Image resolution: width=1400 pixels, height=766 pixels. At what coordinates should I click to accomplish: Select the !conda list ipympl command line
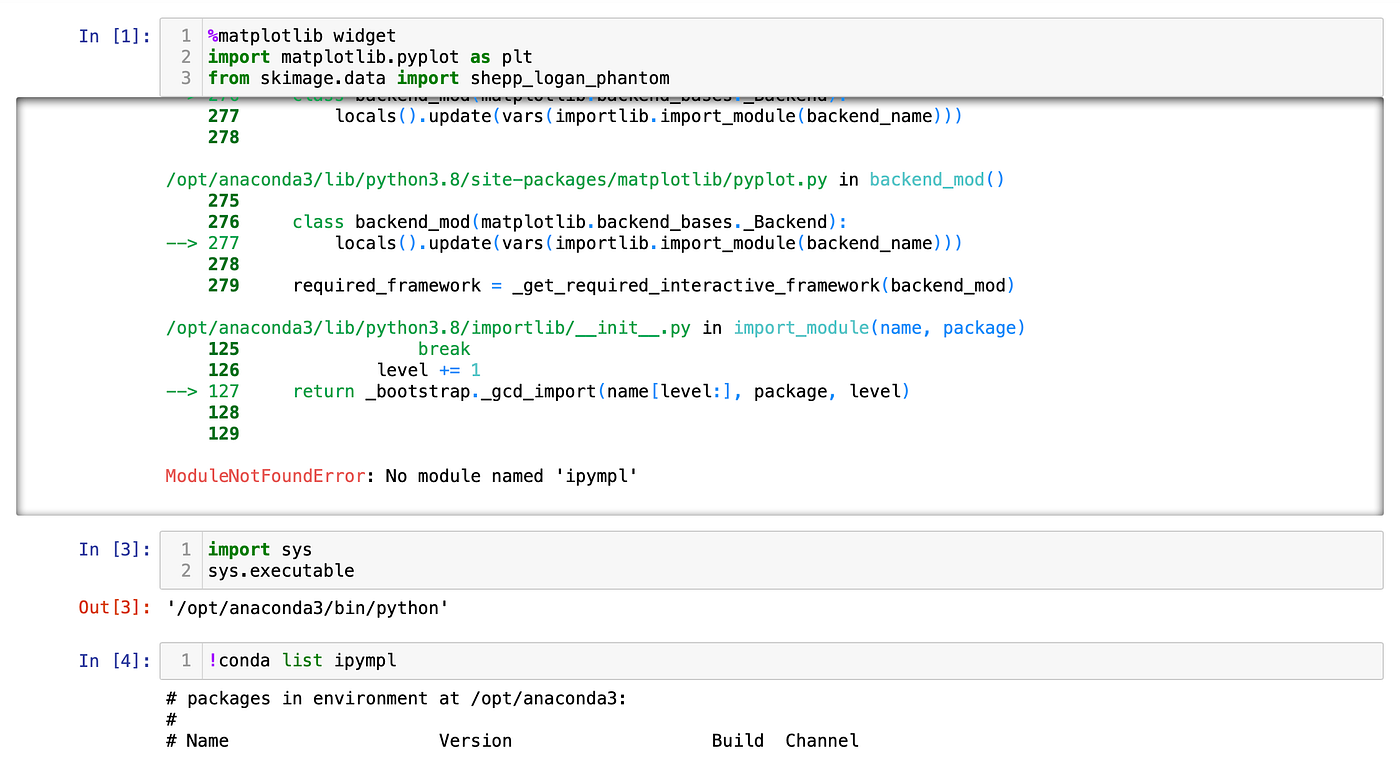[x=300, y=660]
